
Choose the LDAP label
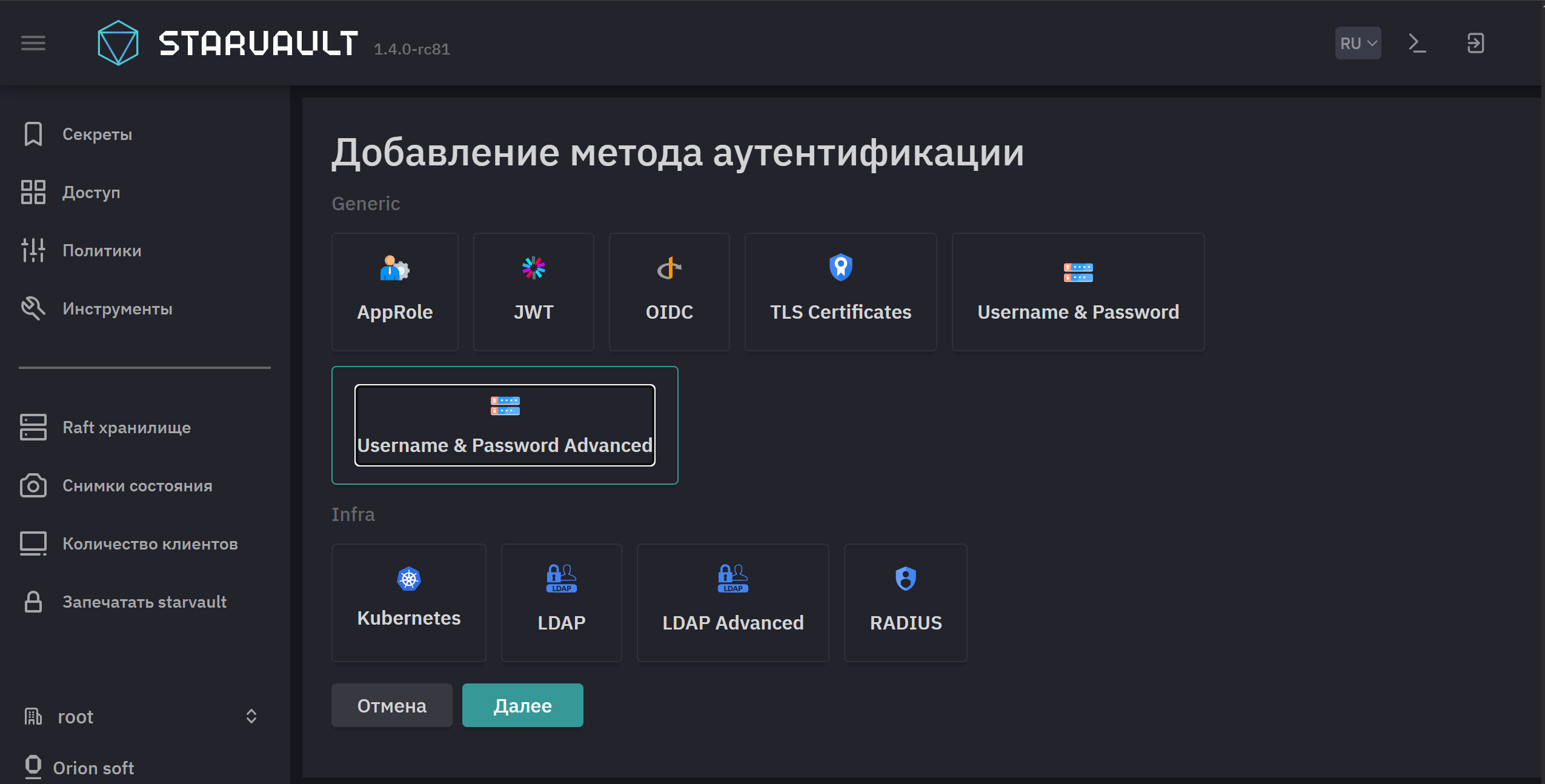[x=562, y=623]
